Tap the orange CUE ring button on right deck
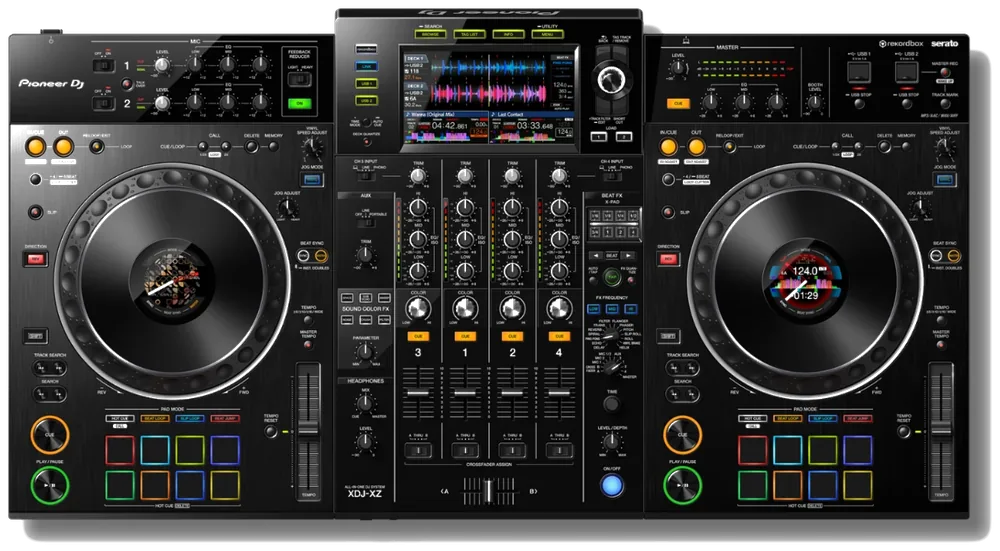Viewport: 1000px width, 551px height. pyautogui.click(x=682, y=434)
